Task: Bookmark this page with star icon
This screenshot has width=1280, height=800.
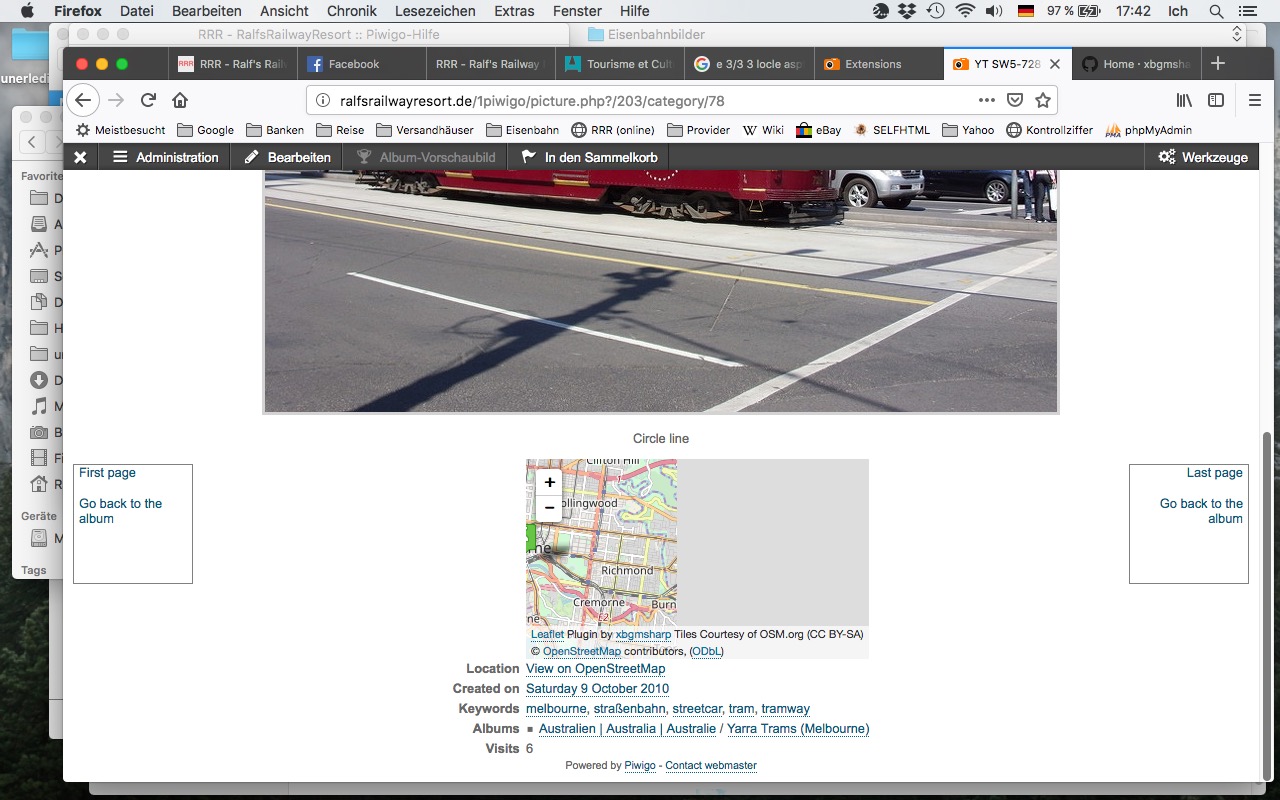Action: click(x=1043, y=100)
